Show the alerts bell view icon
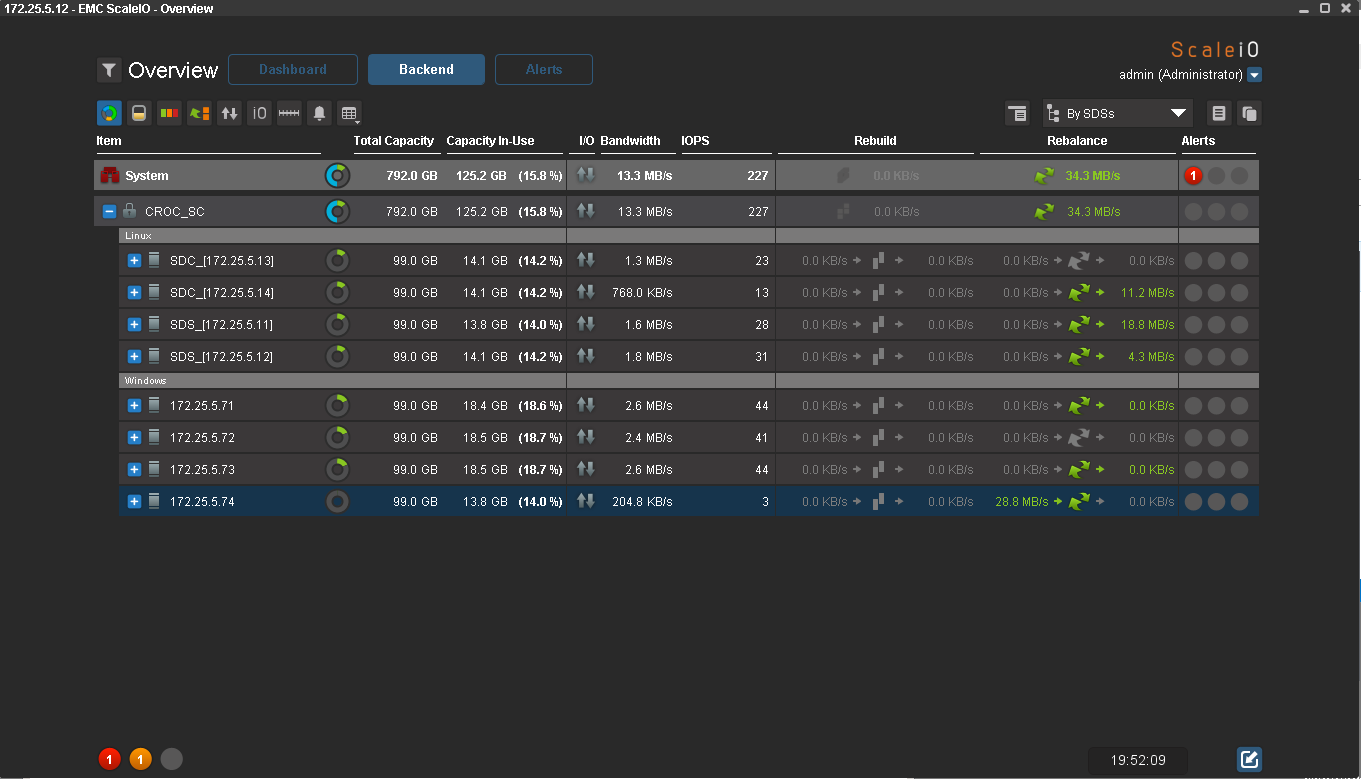Image resolution: width=1361 pixels, height=779 pixels. coord(319,113)
